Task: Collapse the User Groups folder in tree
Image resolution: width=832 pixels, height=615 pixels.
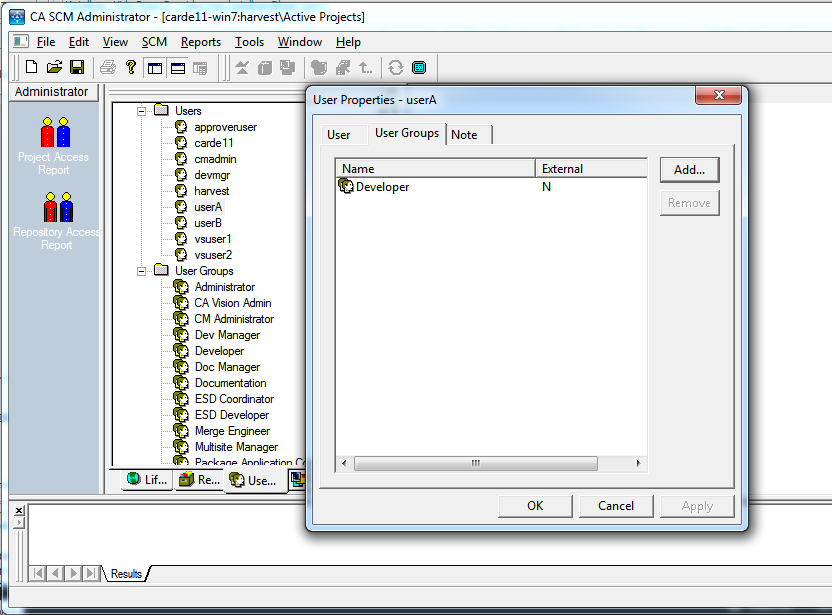Action: pos(141,271)
